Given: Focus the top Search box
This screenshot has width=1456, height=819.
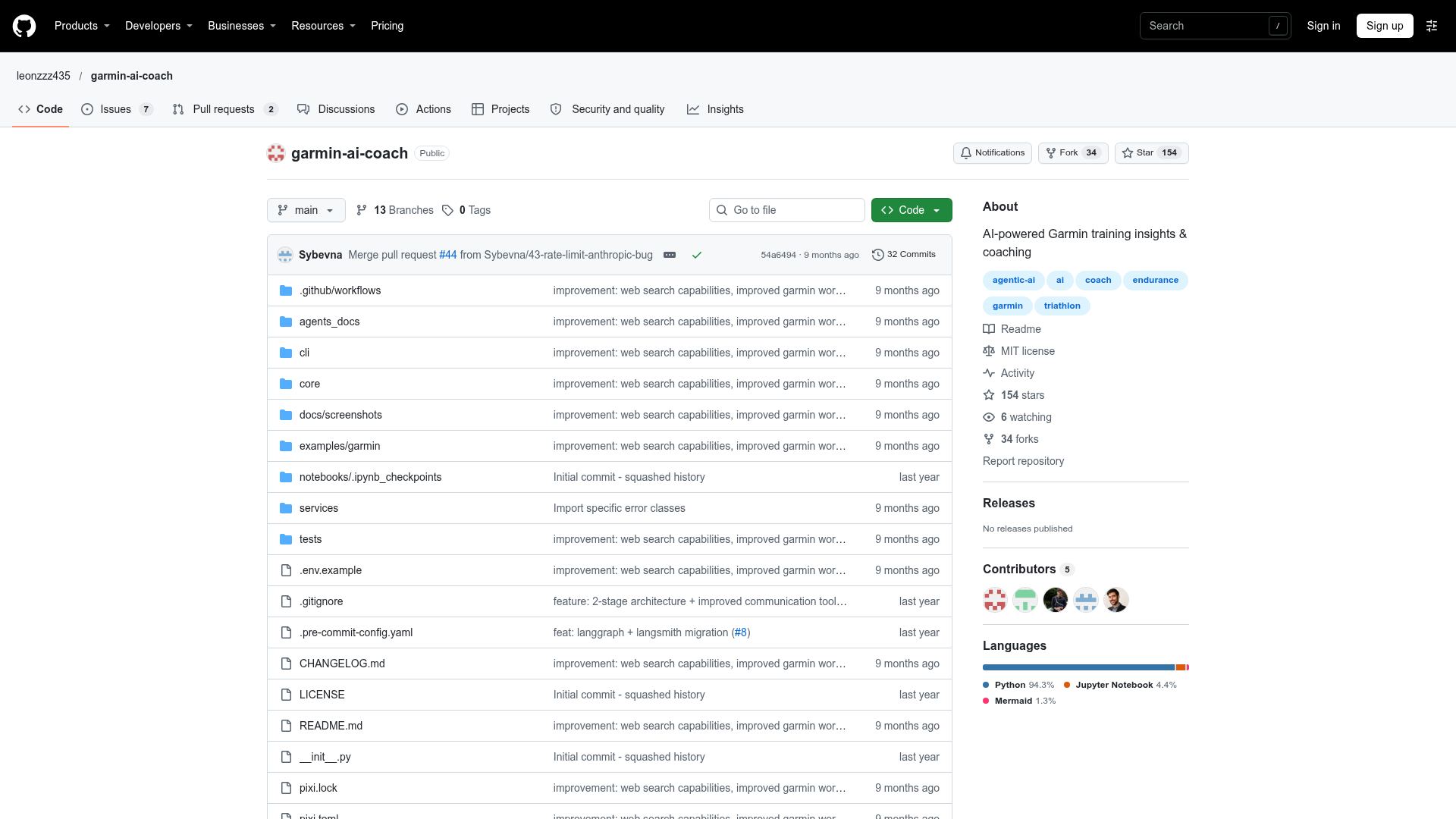Looking at the screenshot, I should point(1215,26).
